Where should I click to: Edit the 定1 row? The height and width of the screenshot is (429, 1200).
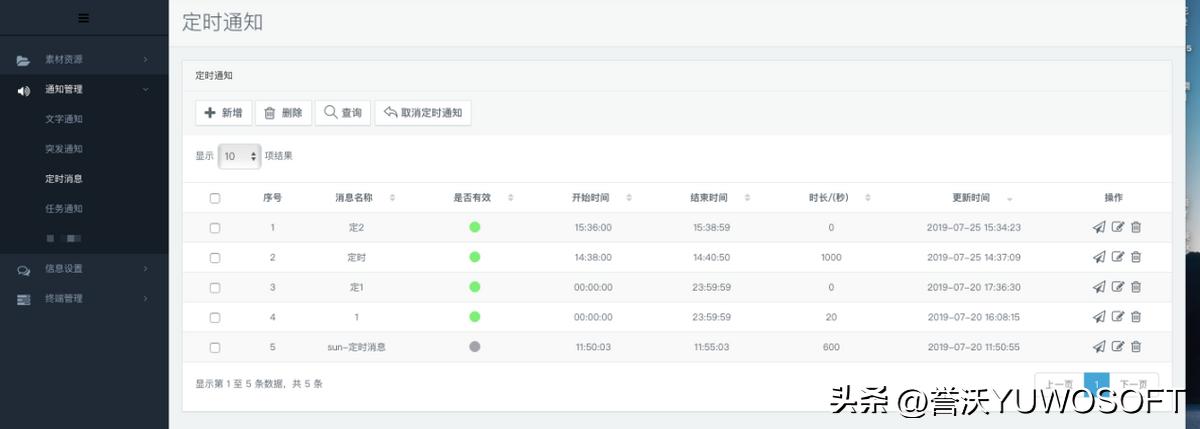point(1118,287)
